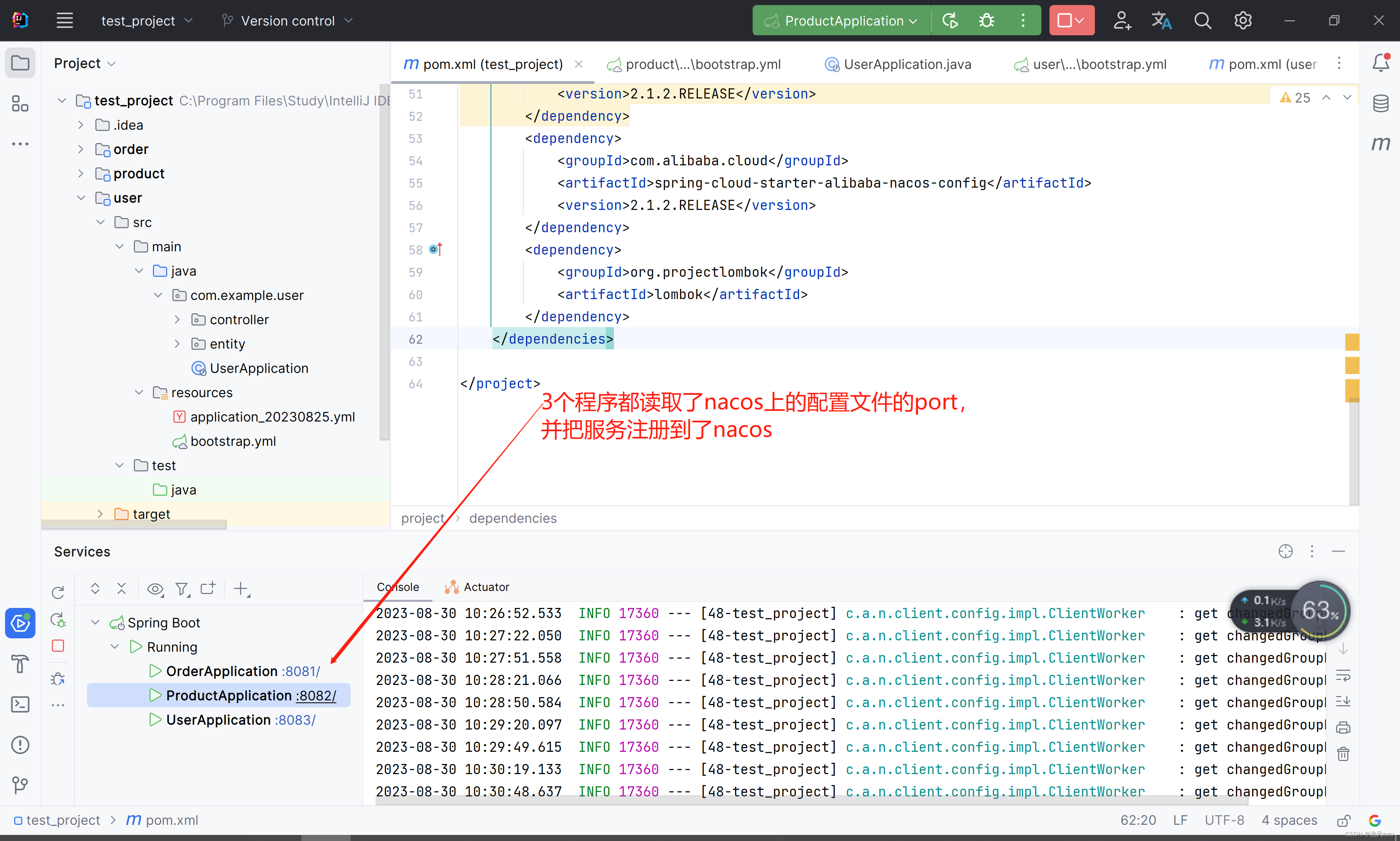Open the Actuator tab
Image resolution: width=1400 pixels, height=841 pixels.
tap(477, 587)
